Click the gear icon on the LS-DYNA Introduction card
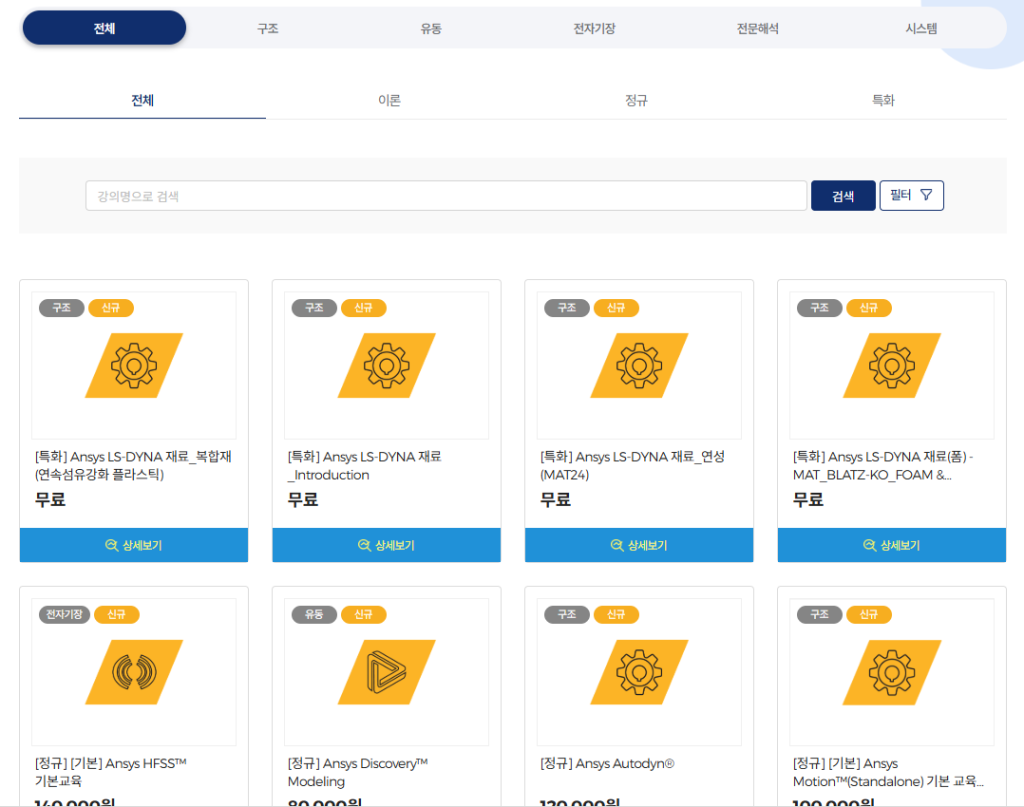1024x807 pixels. (x=386, y=364)
